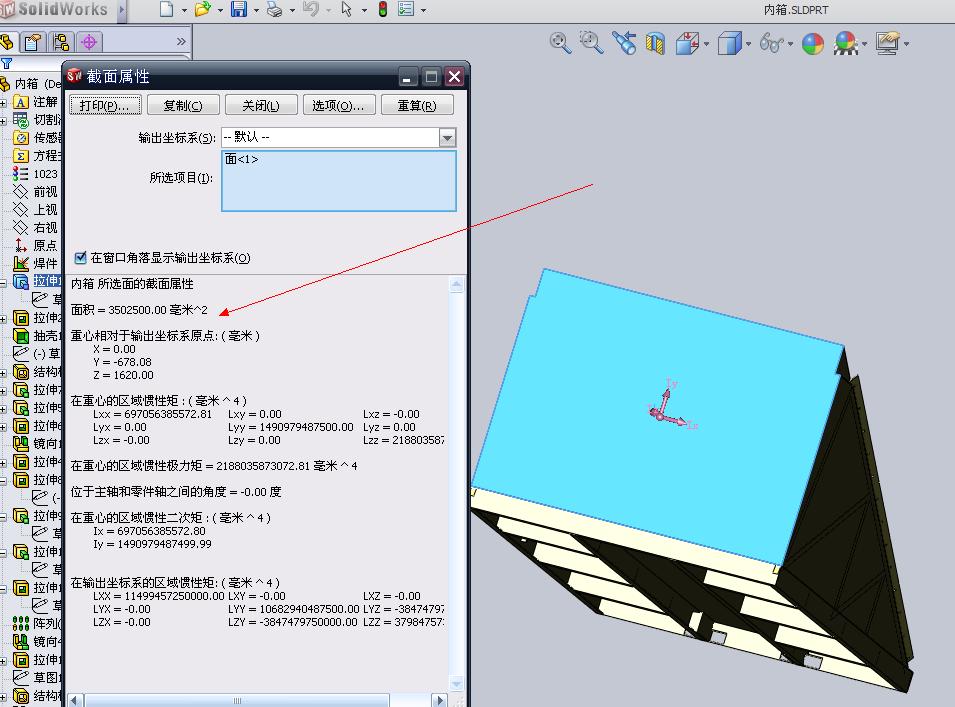
Task: Open the 输出坐标系 combo box
Action: pyautogui.click(x=338, y=137)
